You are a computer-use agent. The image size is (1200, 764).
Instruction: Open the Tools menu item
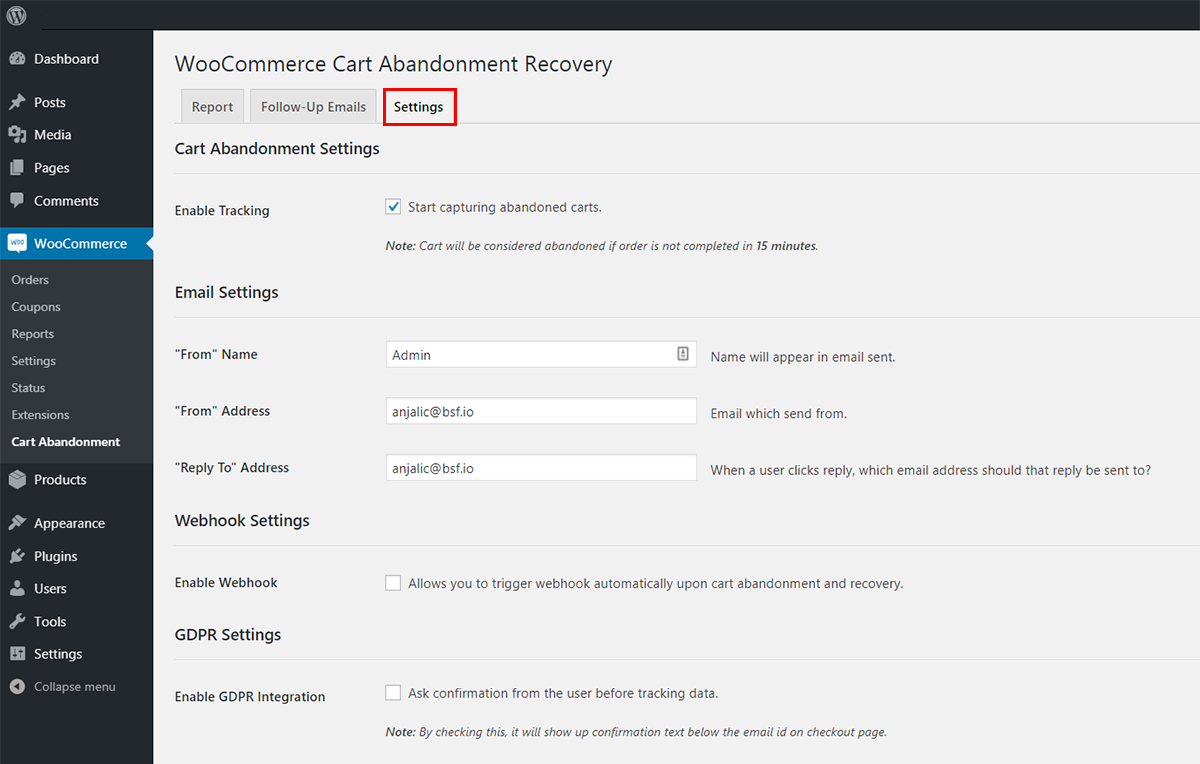76,622
